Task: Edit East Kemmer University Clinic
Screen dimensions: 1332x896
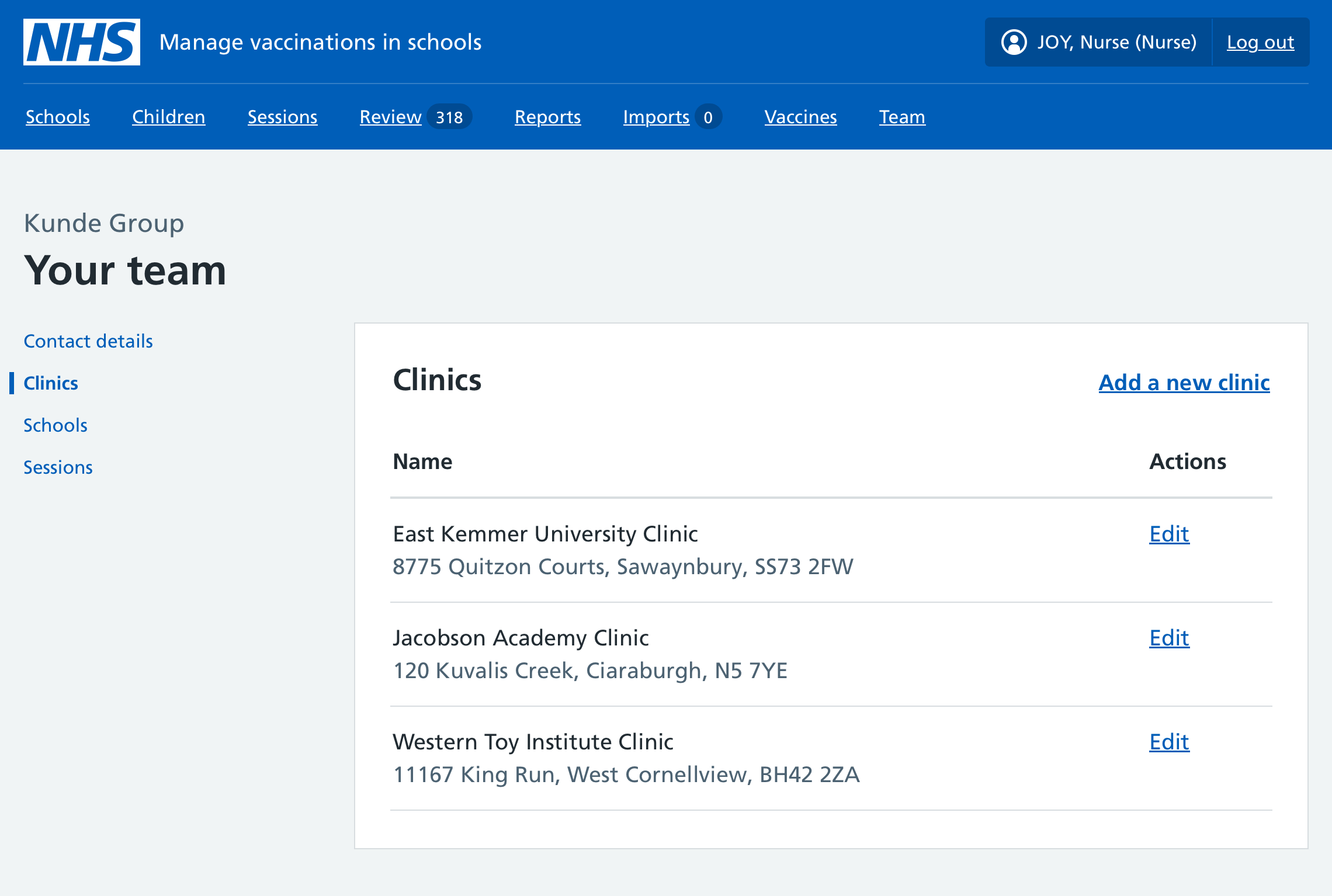Action: (x=1169, y=534)
